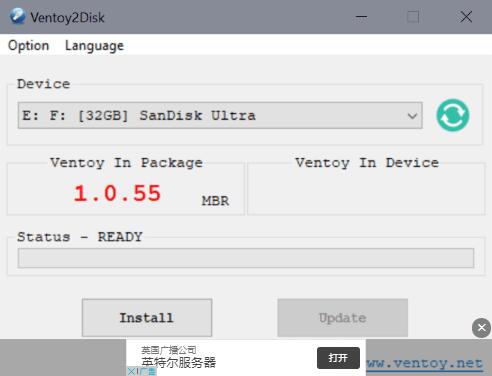
Task: Click the MBR partition style label
Action: point(215,201)
